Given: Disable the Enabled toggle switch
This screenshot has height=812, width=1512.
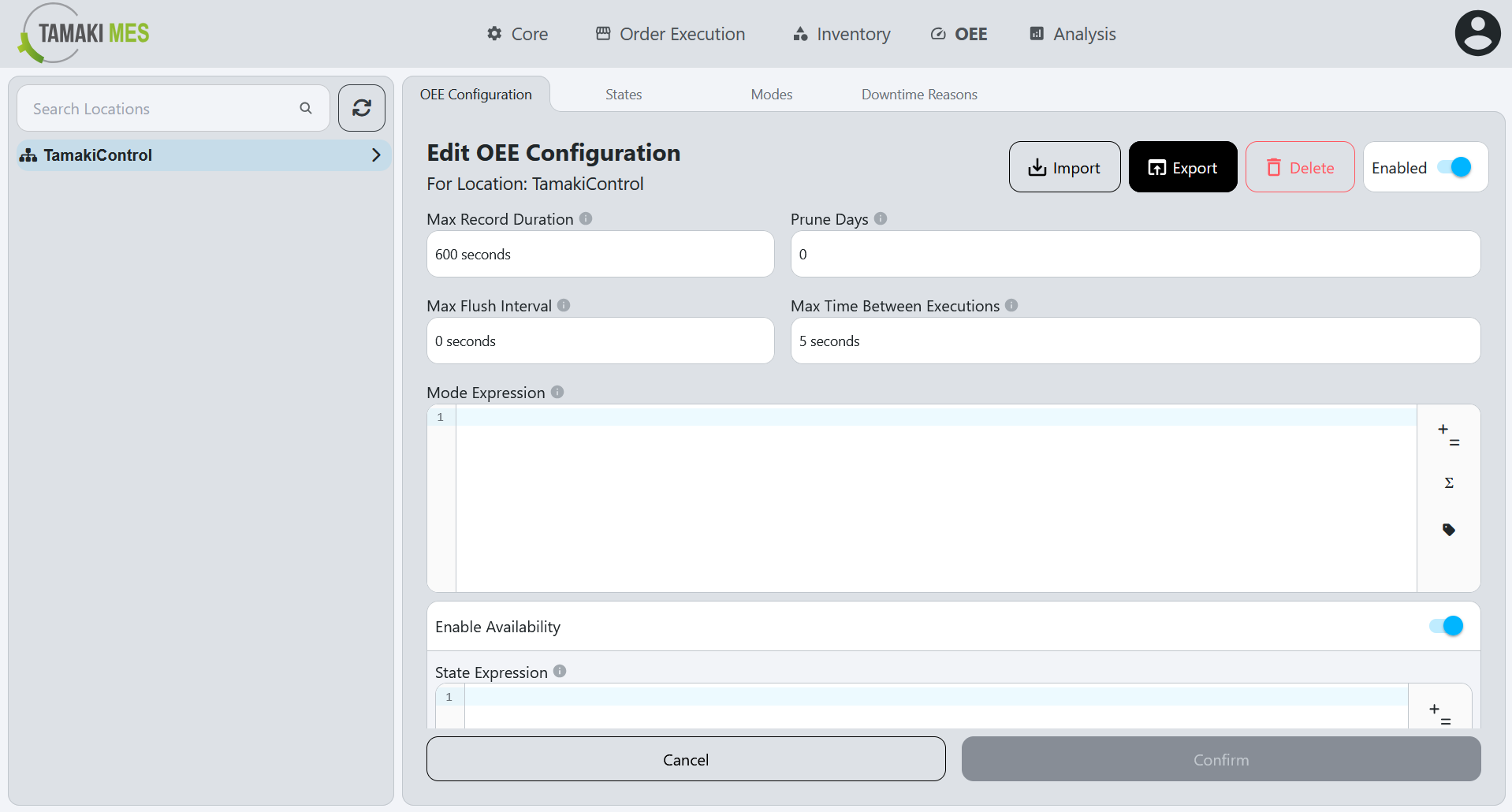Looking at the screenshot, I should 1455,166.
